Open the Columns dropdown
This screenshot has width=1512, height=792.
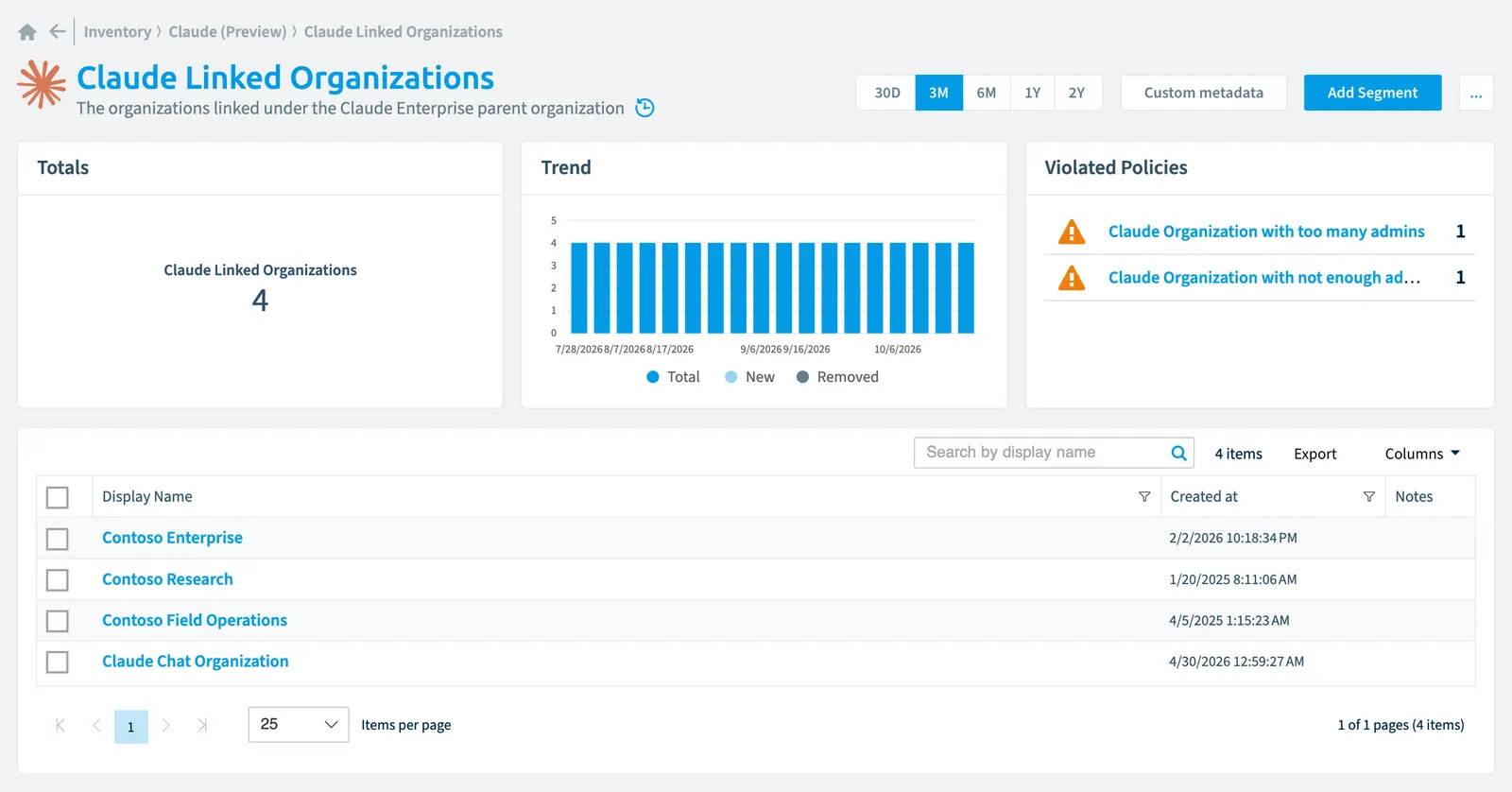[x=1422, y=454]
